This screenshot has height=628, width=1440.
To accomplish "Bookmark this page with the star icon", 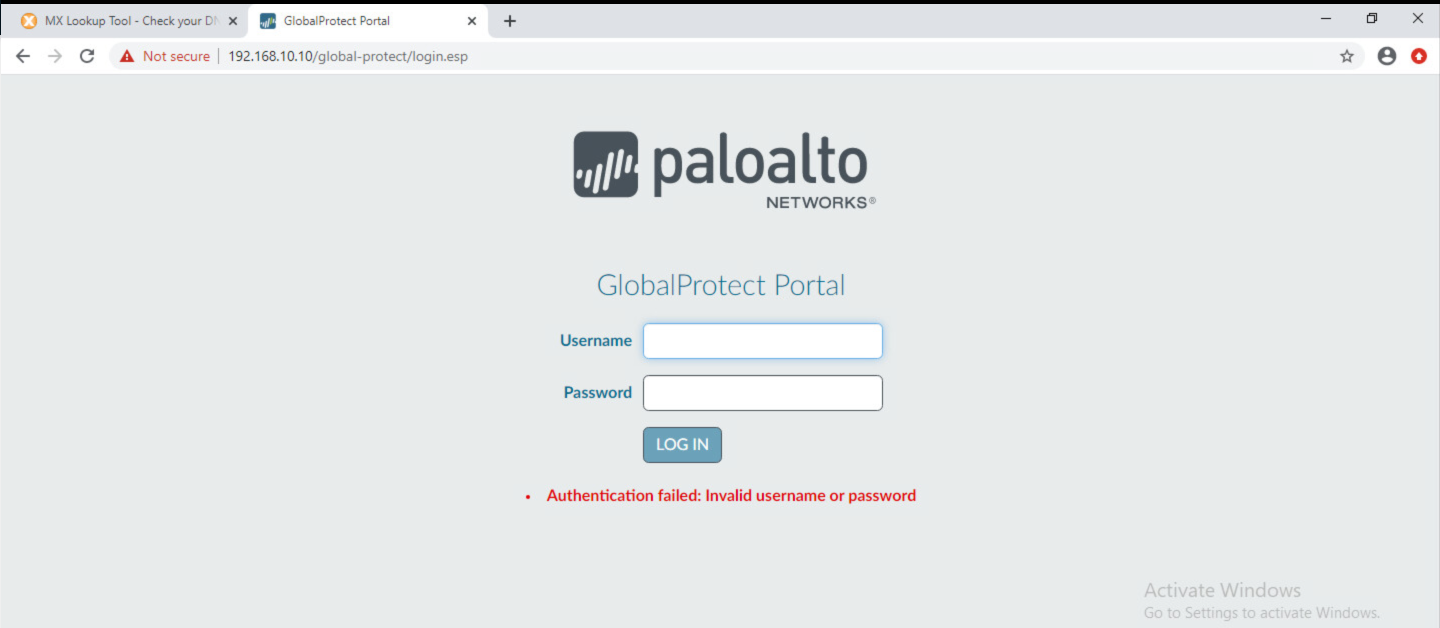I will 1347,56.
